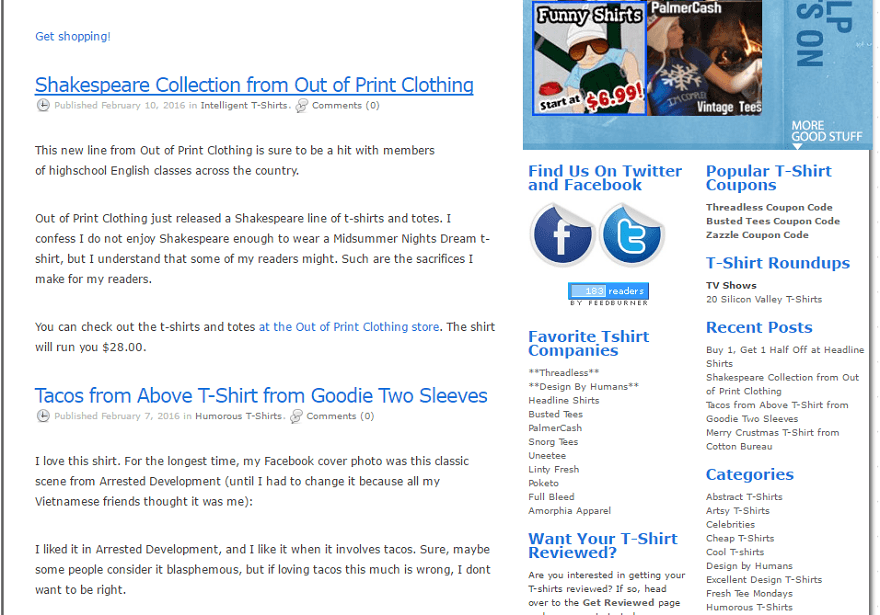Screen dimensions: 880x615
Task: Open Shakespeare Collection from Out of Print Clothing post
Action: click(254, 85)
